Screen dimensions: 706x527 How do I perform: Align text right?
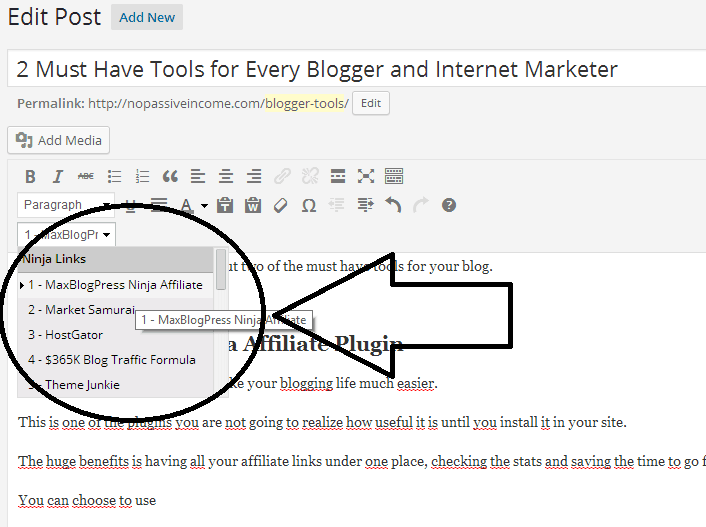point(254,176)
